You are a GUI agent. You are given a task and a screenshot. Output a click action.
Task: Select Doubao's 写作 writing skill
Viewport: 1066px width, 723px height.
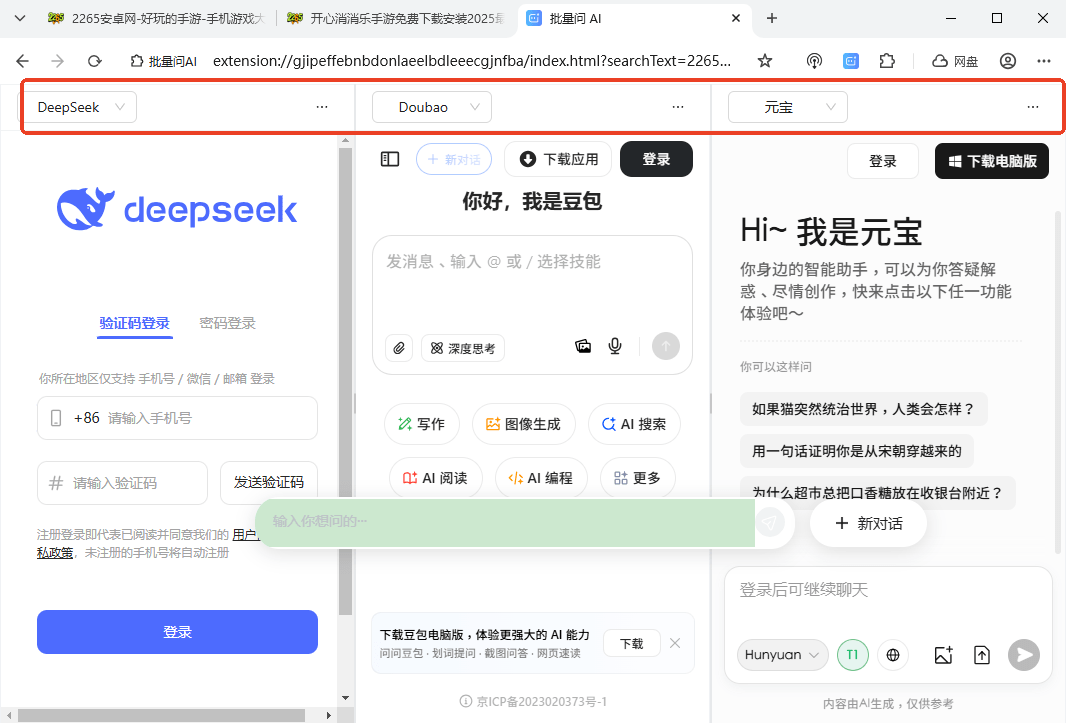421,424
